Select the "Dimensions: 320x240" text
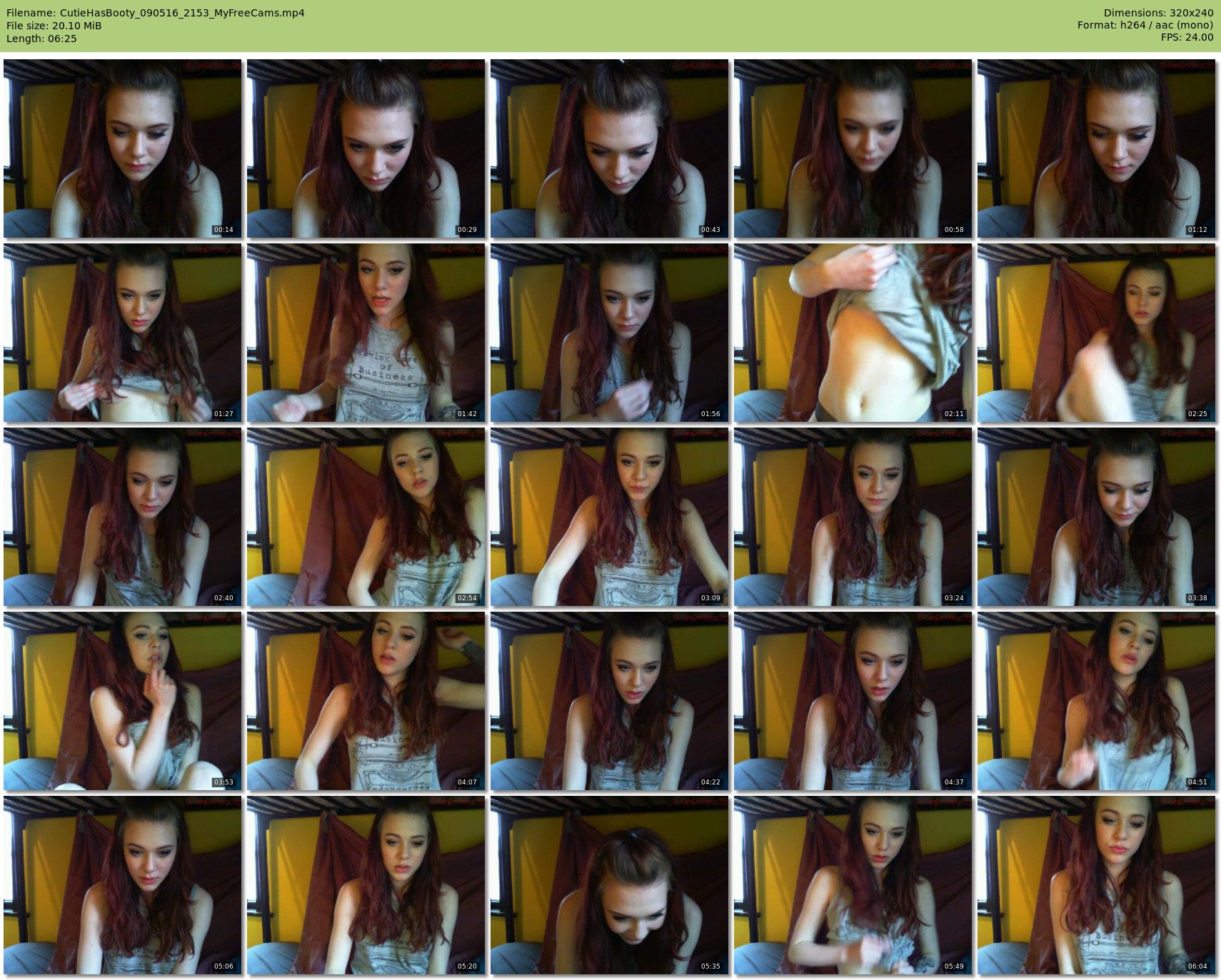The image size is (1221, 980). click(1158, 13)
